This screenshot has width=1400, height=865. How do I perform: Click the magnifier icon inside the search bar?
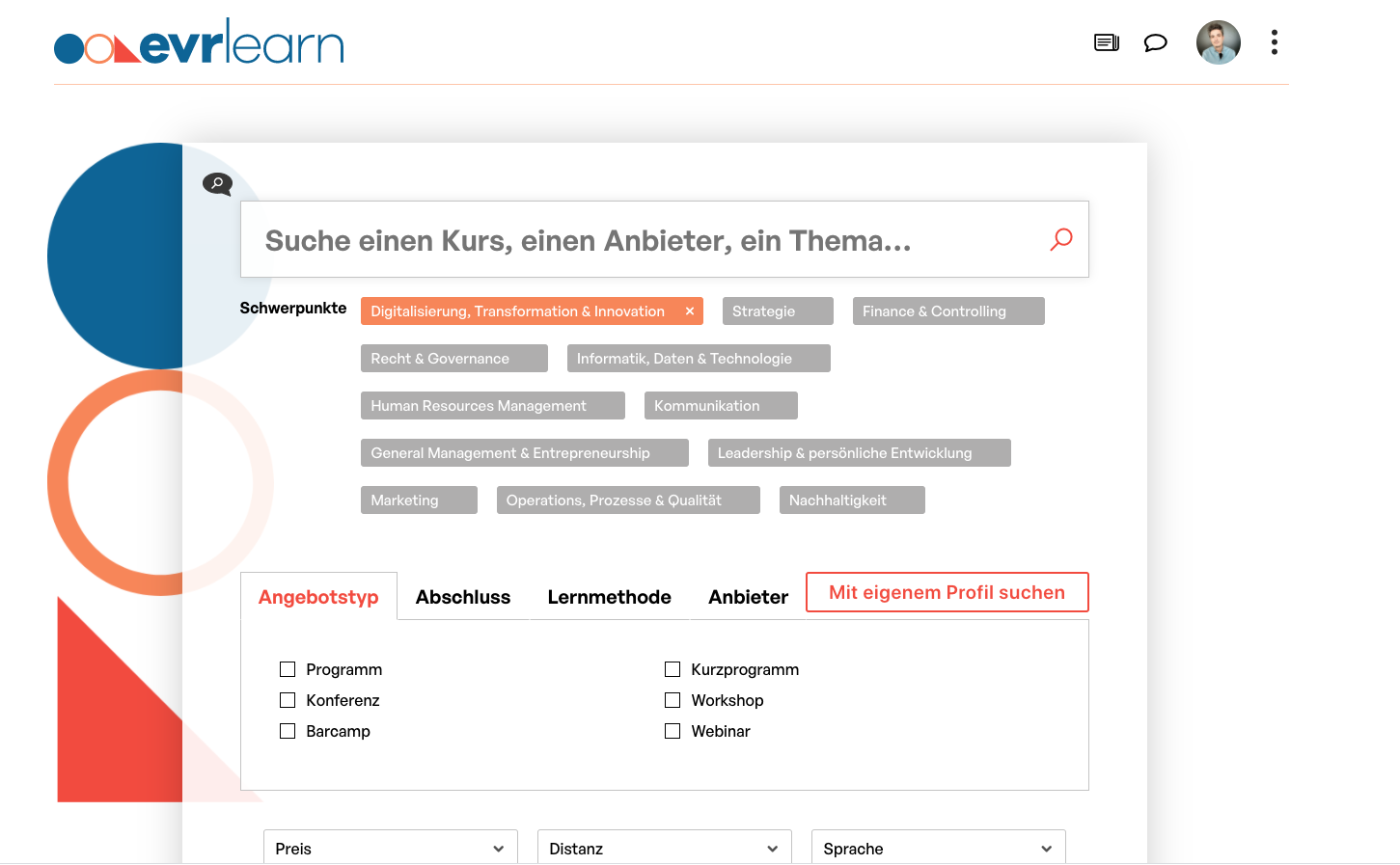(1060, 238)
